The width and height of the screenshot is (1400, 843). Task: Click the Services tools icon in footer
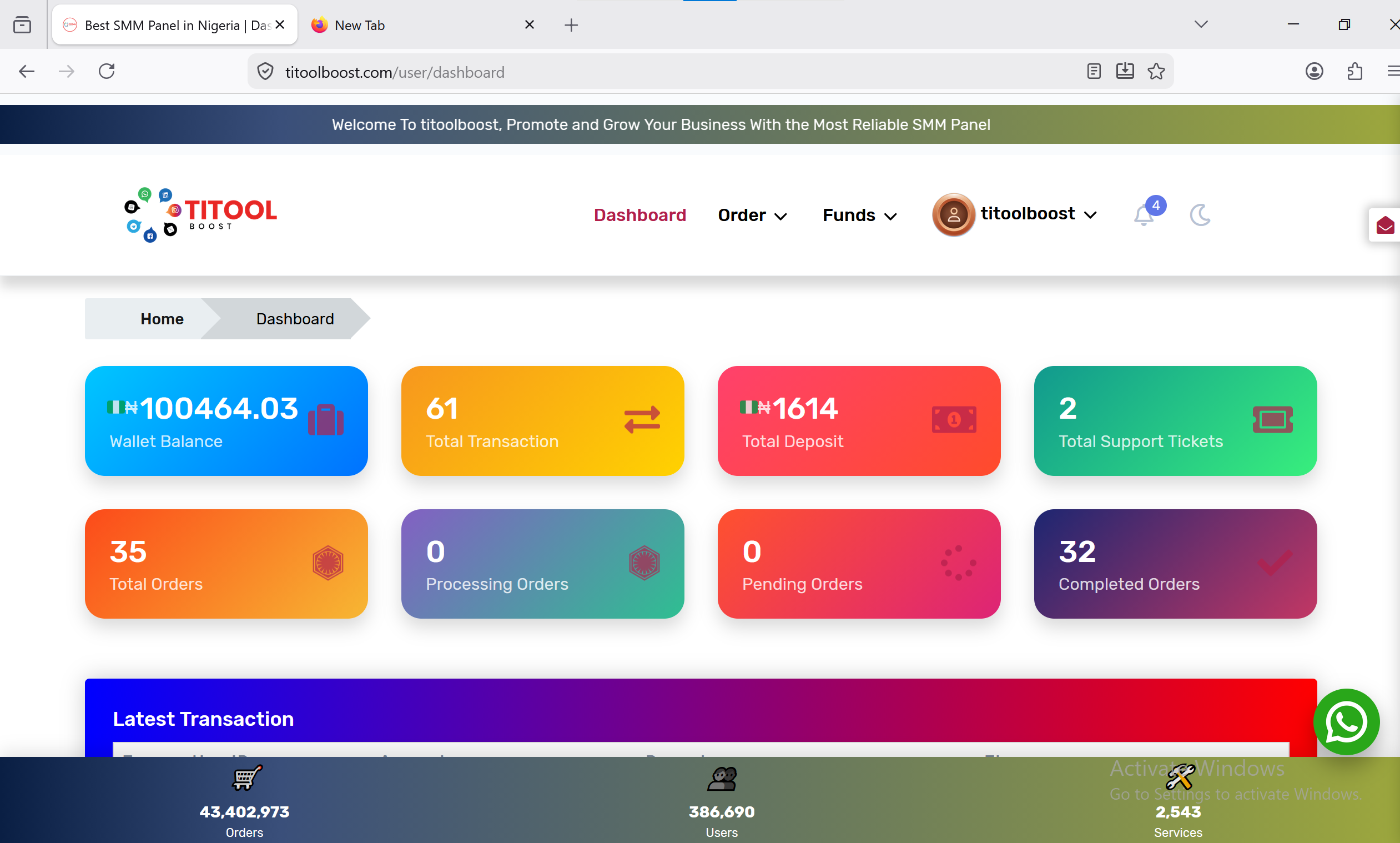pos(1180,777)
